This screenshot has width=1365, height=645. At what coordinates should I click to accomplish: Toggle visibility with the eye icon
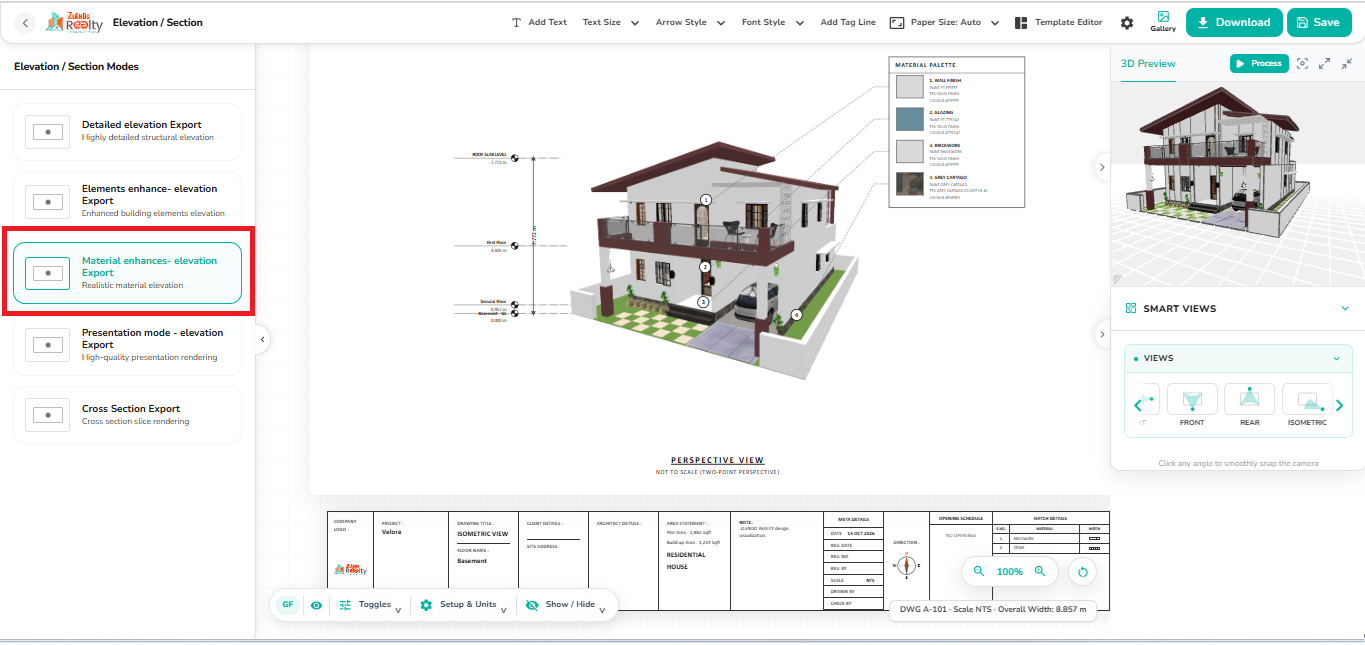pos(316,605)
